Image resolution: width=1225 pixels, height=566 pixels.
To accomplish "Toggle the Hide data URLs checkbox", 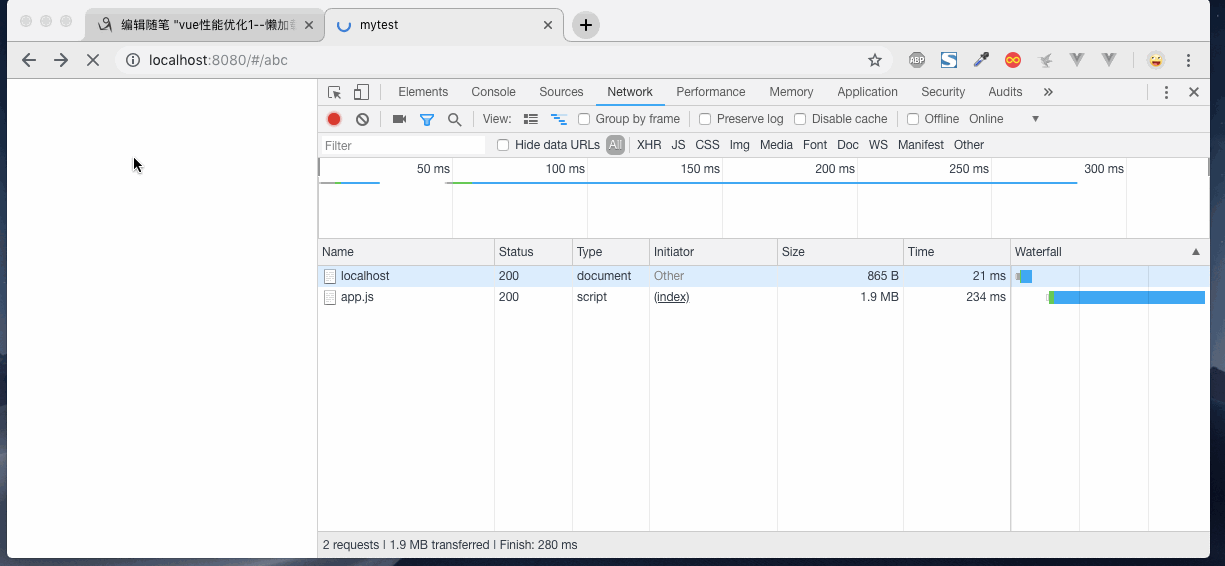I will coord(503,145).
